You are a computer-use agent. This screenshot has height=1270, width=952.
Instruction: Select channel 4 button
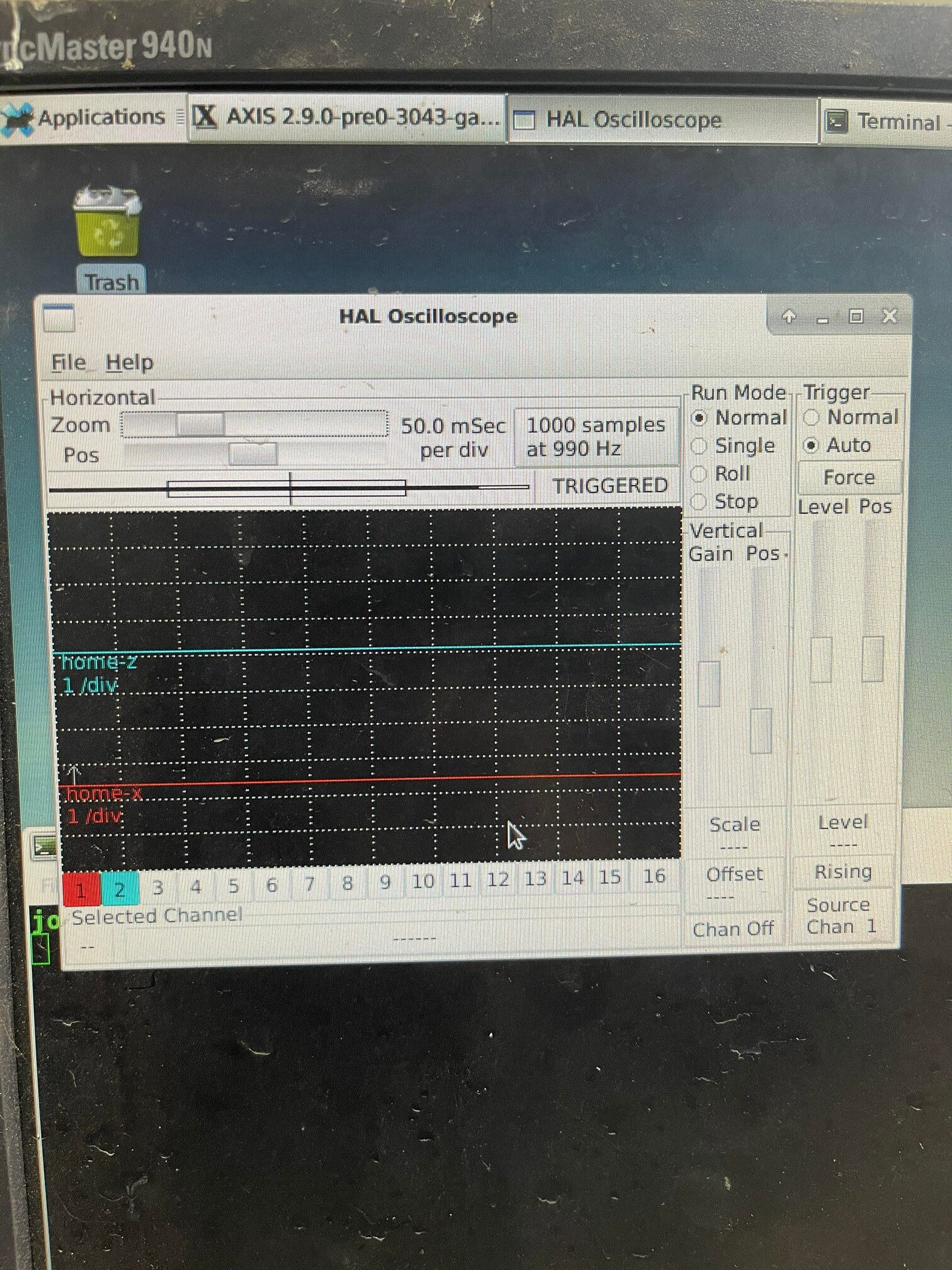point(196,887)
